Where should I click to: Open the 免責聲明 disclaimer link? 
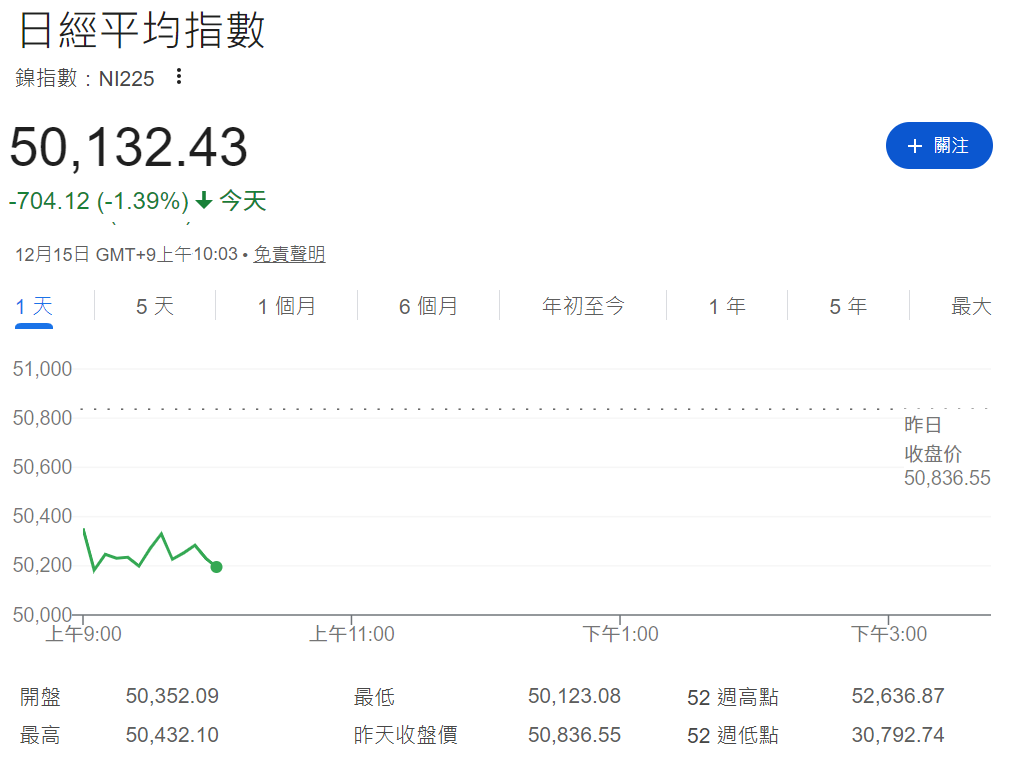pos(289,254)
